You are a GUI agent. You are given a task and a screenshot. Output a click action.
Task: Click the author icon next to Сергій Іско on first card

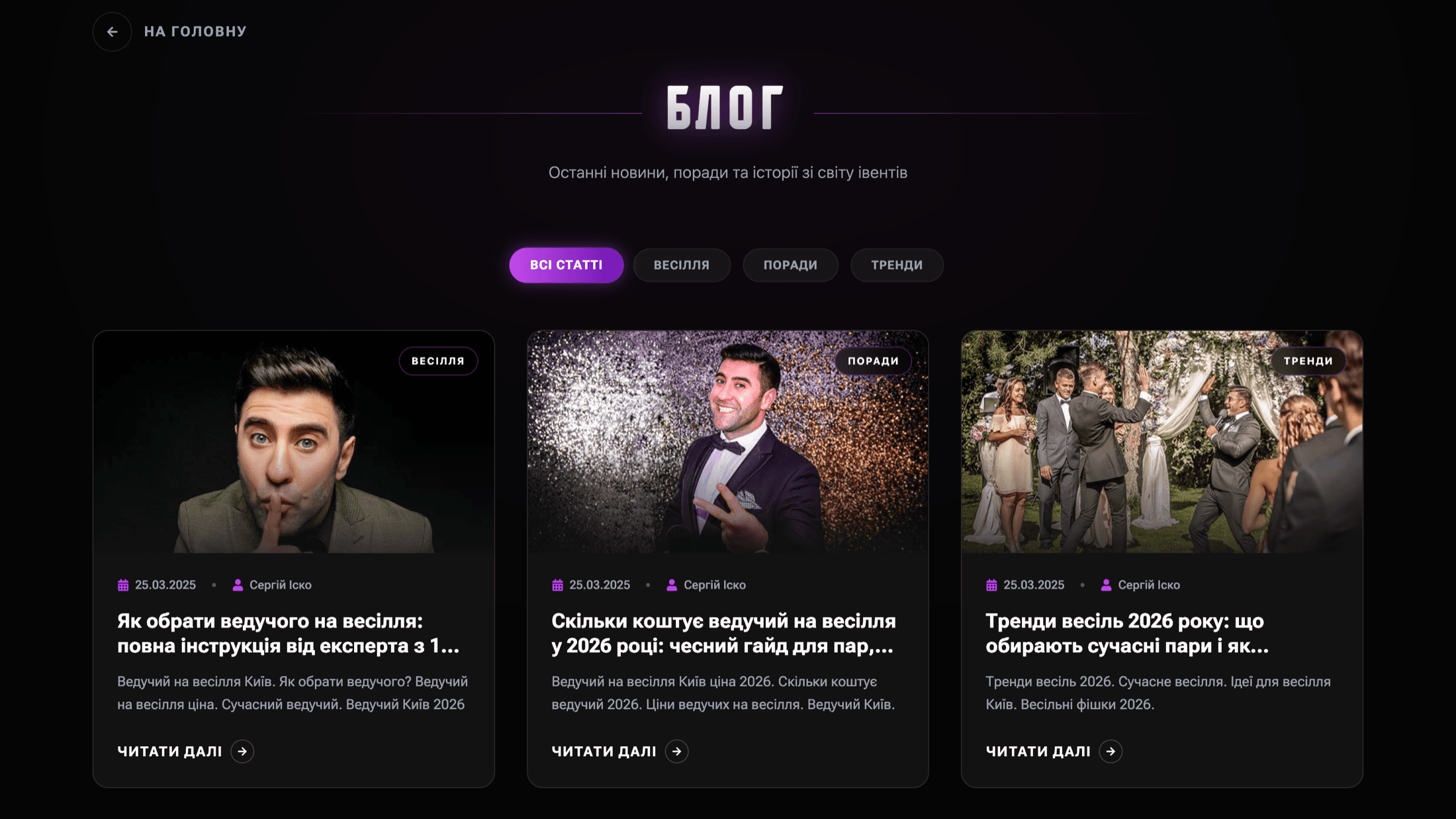pos(237,585)
